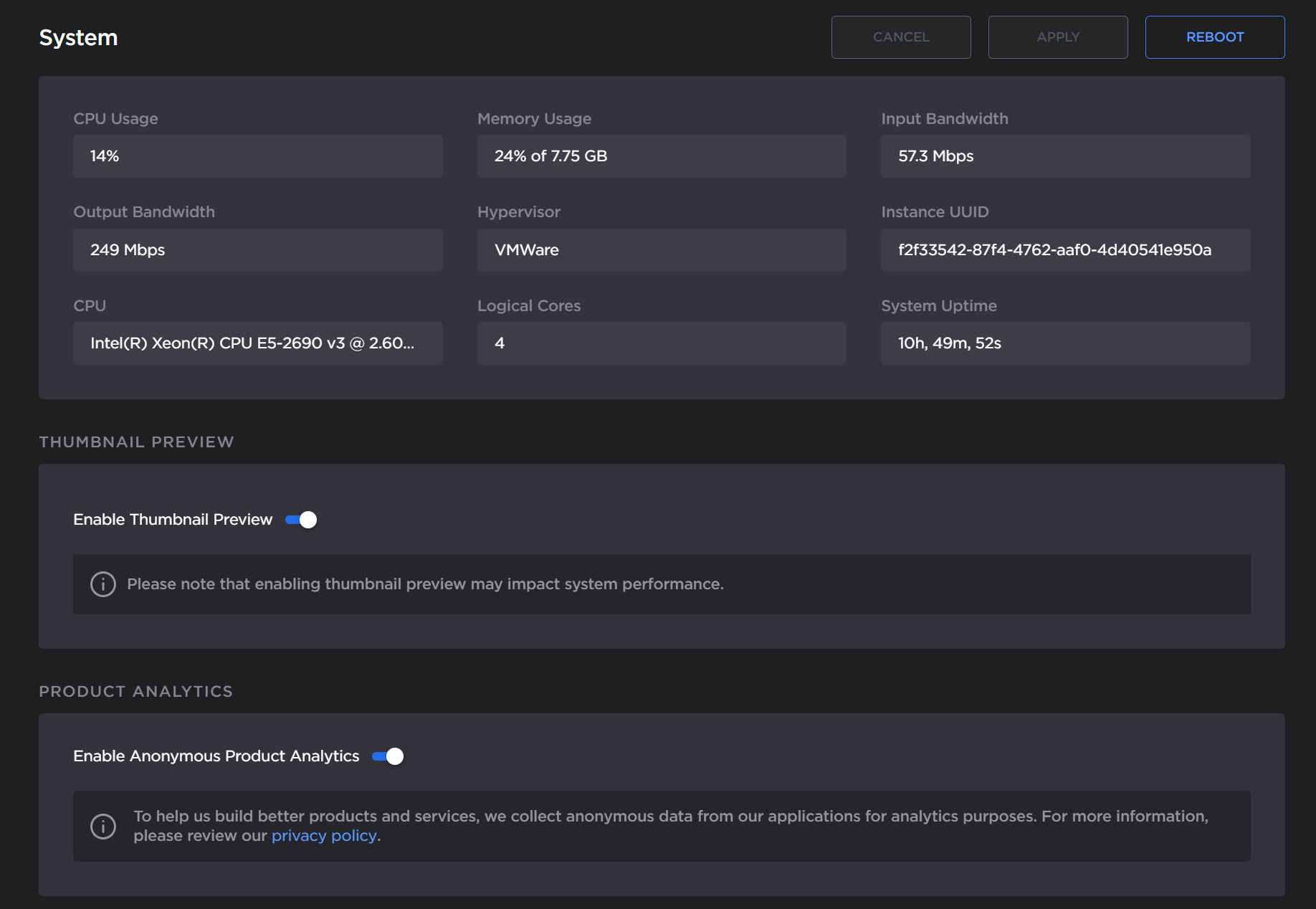Turn off Anonymous Product Analytics
Viewport: 1316px width, 909px height.
coord(387,756)
